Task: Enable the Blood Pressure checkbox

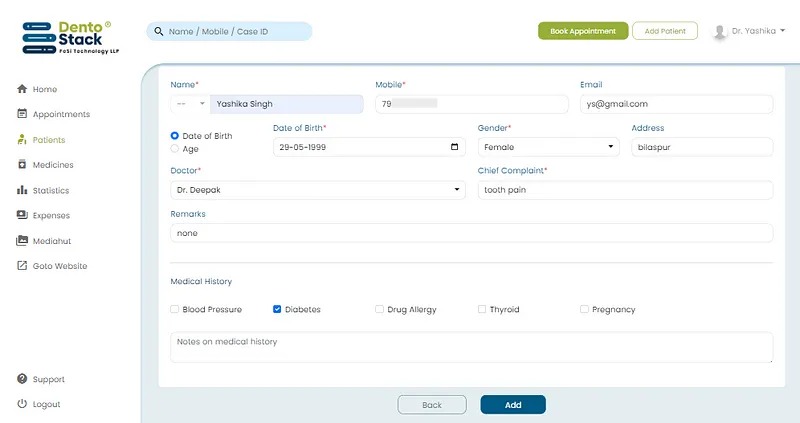Action: [175, 310]
